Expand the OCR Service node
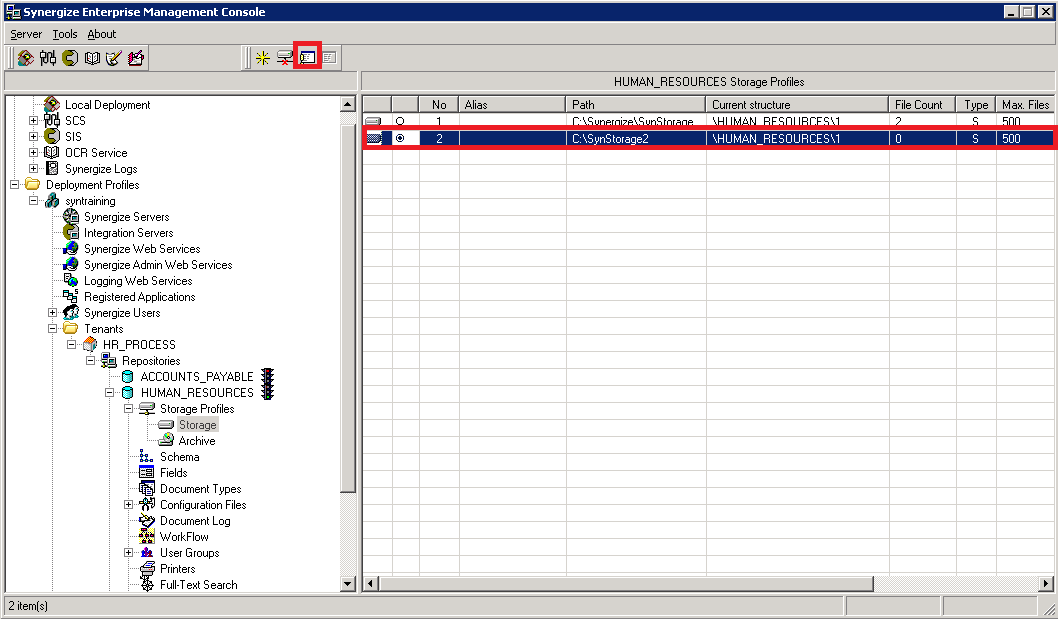This screenshot has width=1058, height=619. click(x=33, y=153)
